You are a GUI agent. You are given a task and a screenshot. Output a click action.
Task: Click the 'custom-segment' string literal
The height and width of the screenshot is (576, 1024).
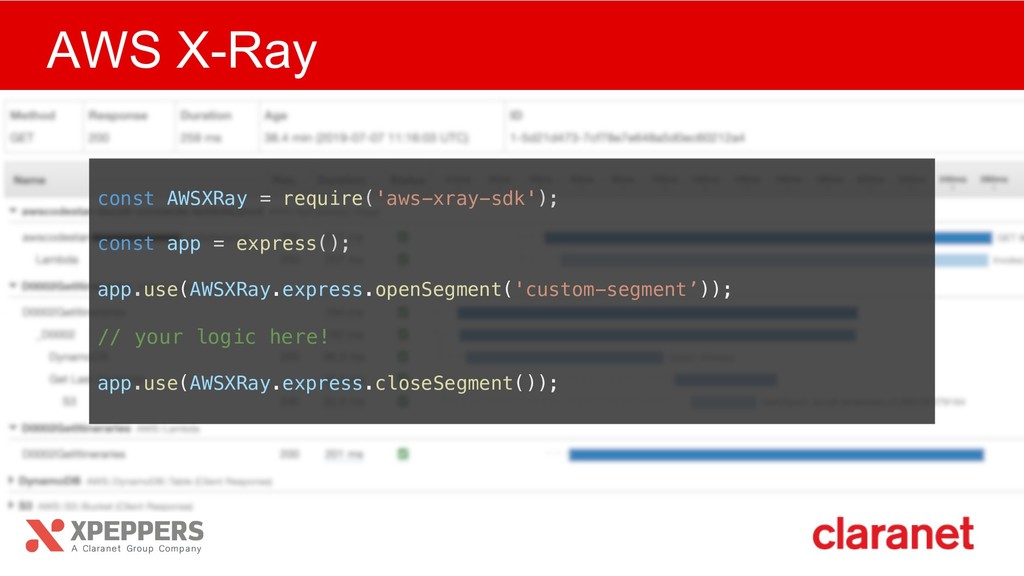(x=606, y=289)
